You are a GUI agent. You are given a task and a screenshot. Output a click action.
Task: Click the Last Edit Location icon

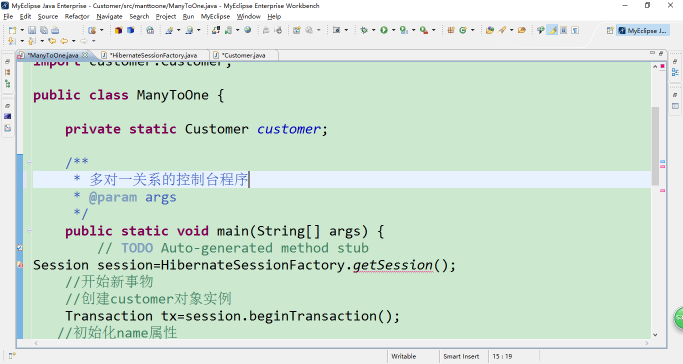tap(52, 41)
